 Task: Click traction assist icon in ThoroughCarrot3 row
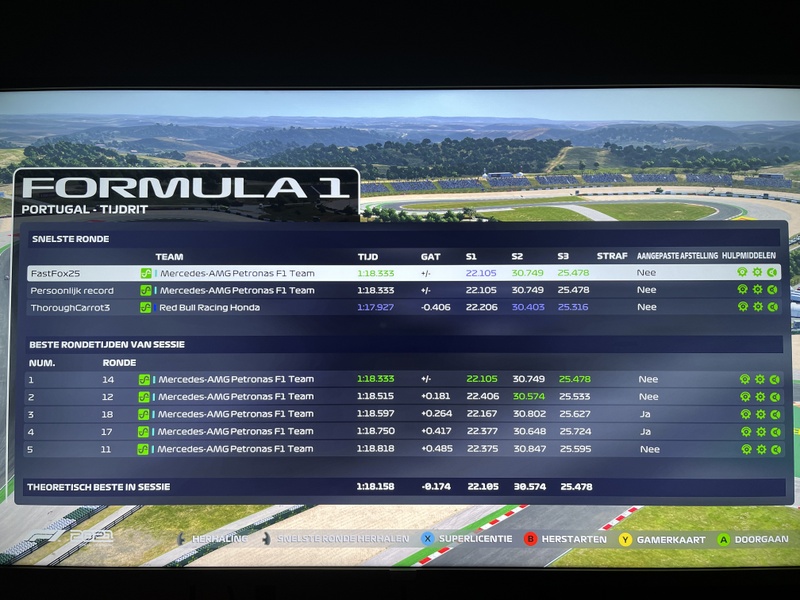point(743,307)
